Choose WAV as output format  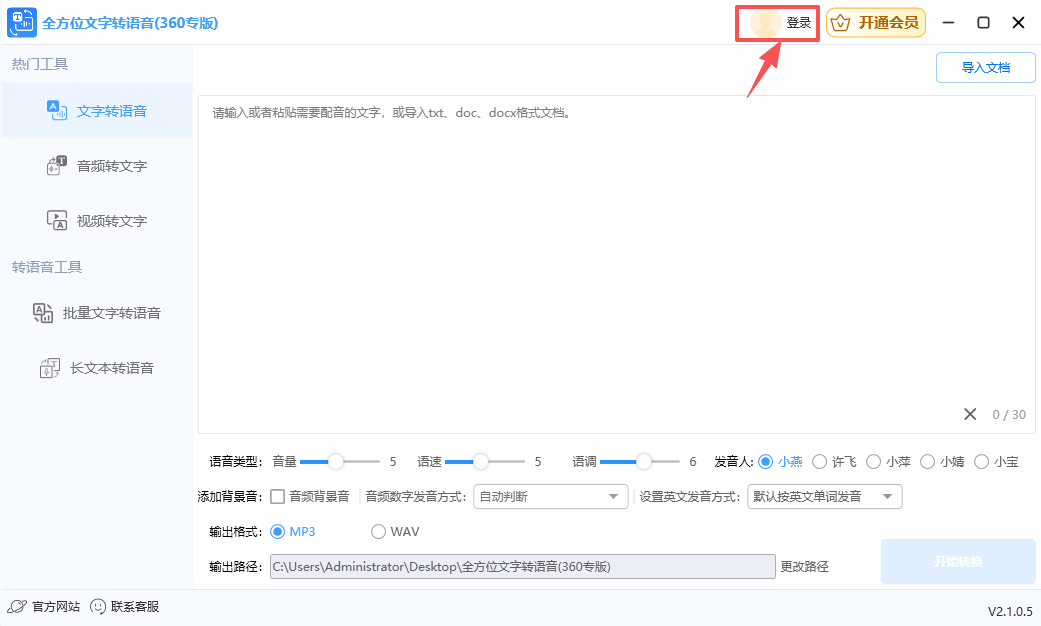pyautogui.click(x=379, y=531)
